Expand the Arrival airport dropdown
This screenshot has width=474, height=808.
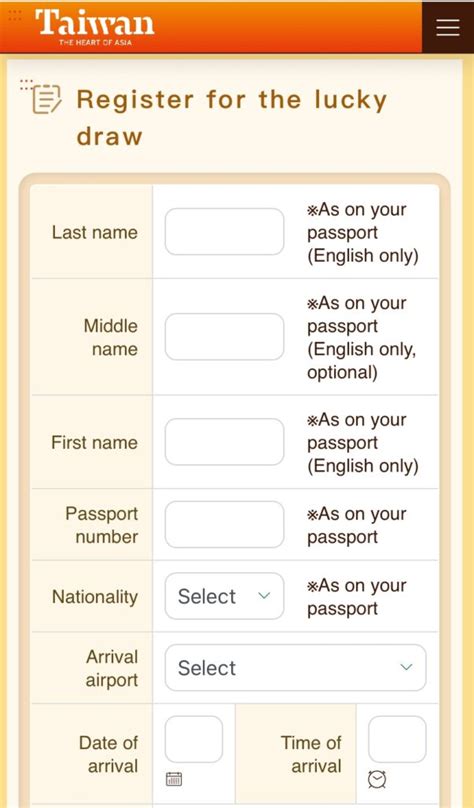[296, 667]
